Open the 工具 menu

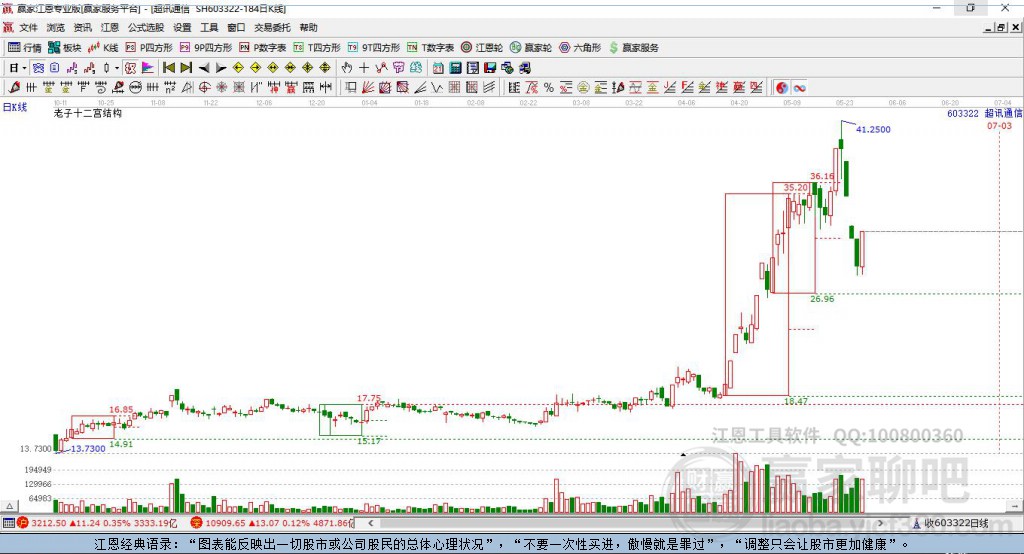[209, 27]
